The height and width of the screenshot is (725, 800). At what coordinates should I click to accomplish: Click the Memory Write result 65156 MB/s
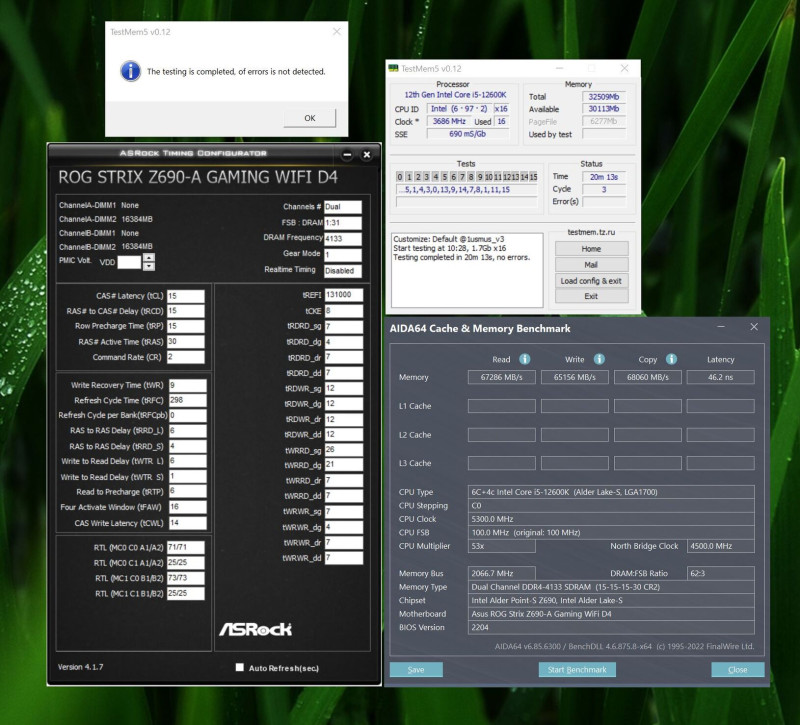(574, 377)
